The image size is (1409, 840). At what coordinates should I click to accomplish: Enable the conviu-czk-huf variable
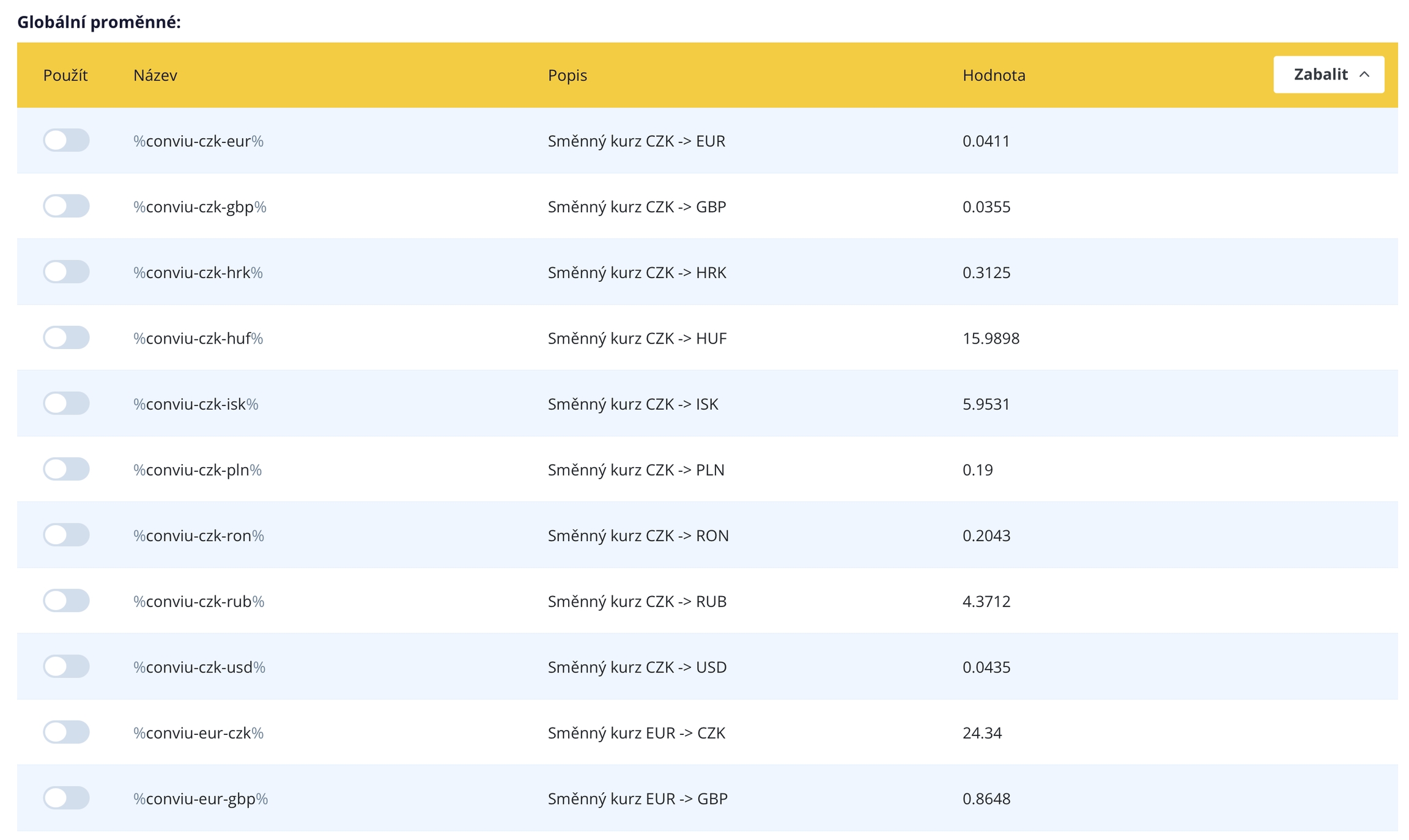coord(66,337)
